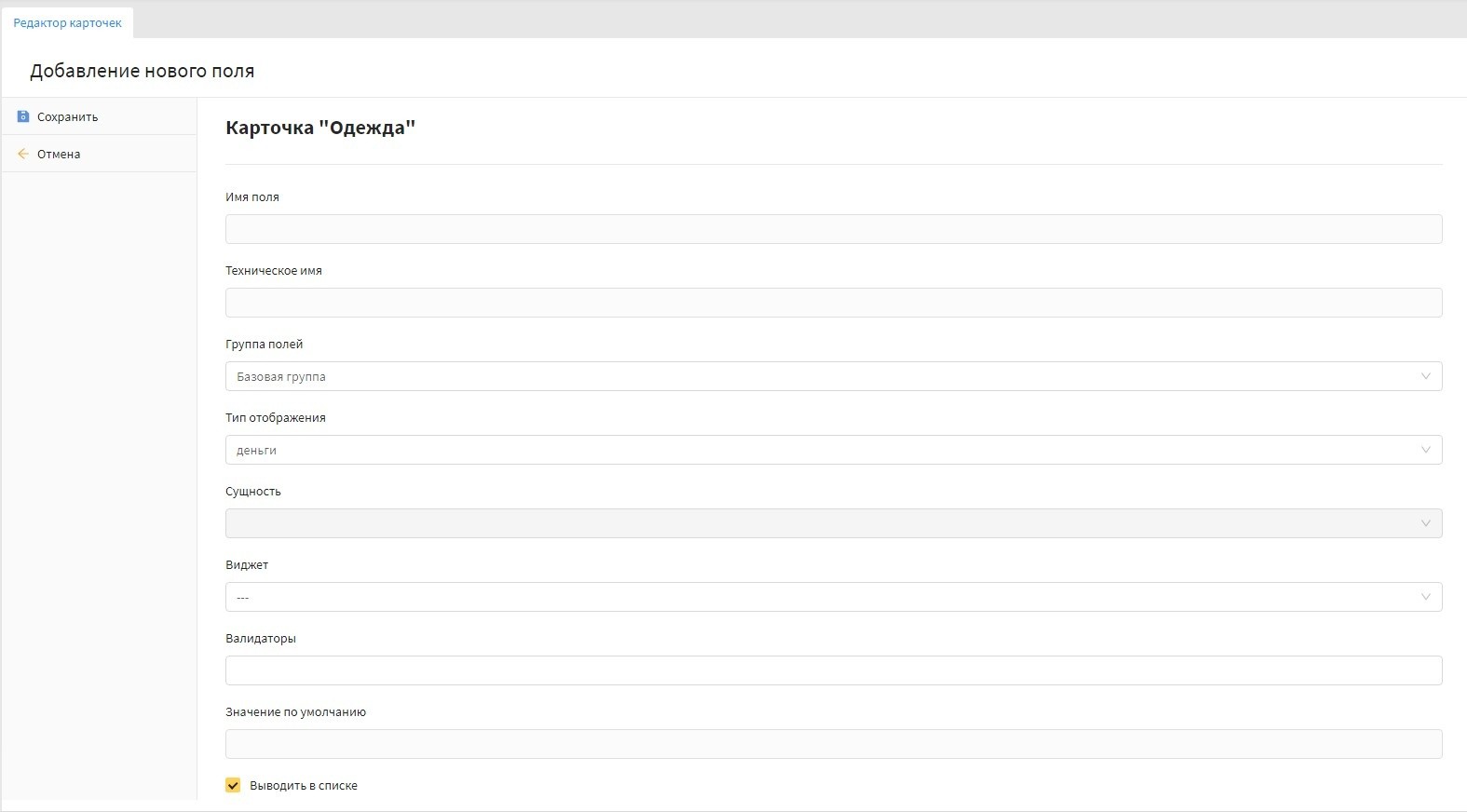Click the Выводить в списке label text
This screenshot has width=1467, height=812.
pos(304,786)
